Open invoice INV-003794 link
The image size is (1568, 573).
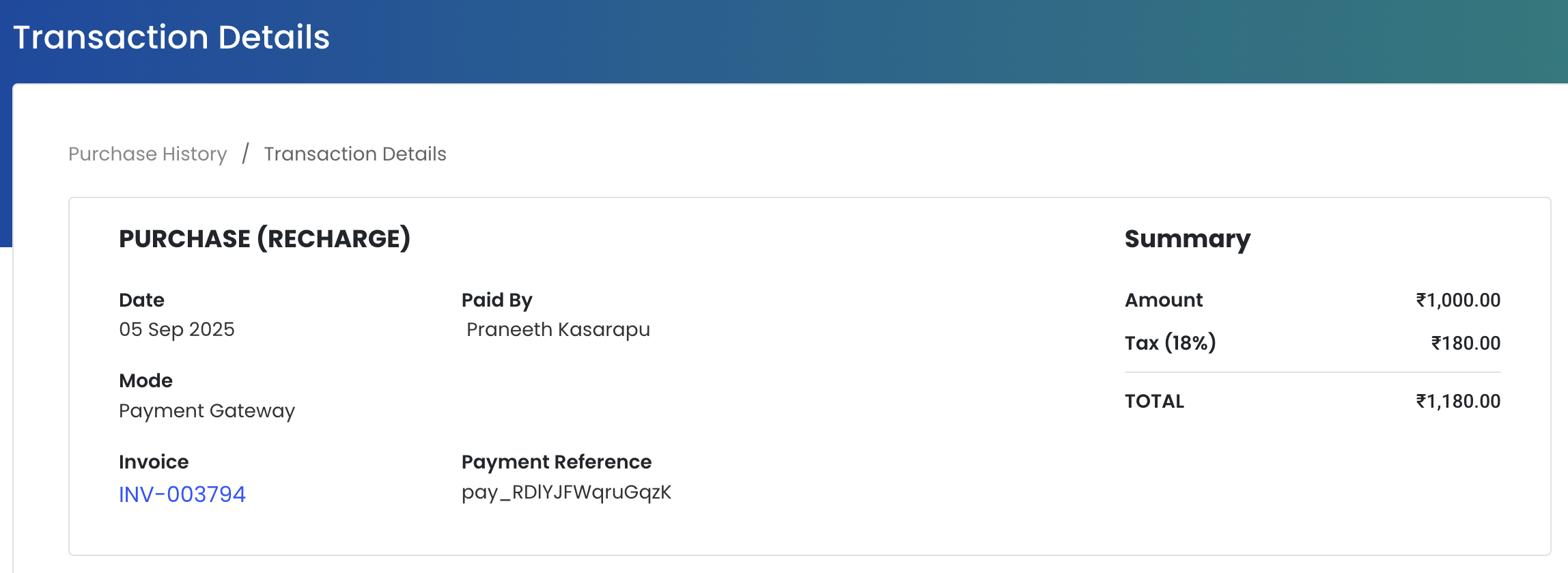(182, 494)
